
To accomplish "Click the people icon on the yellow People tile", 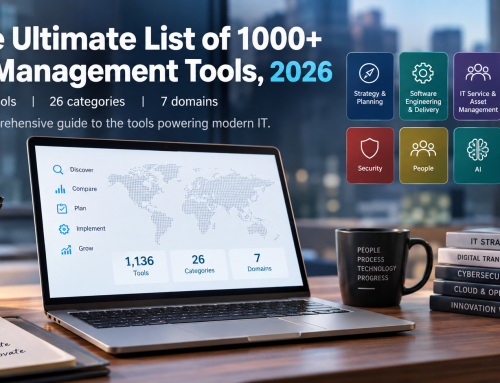I will point(423,149).
